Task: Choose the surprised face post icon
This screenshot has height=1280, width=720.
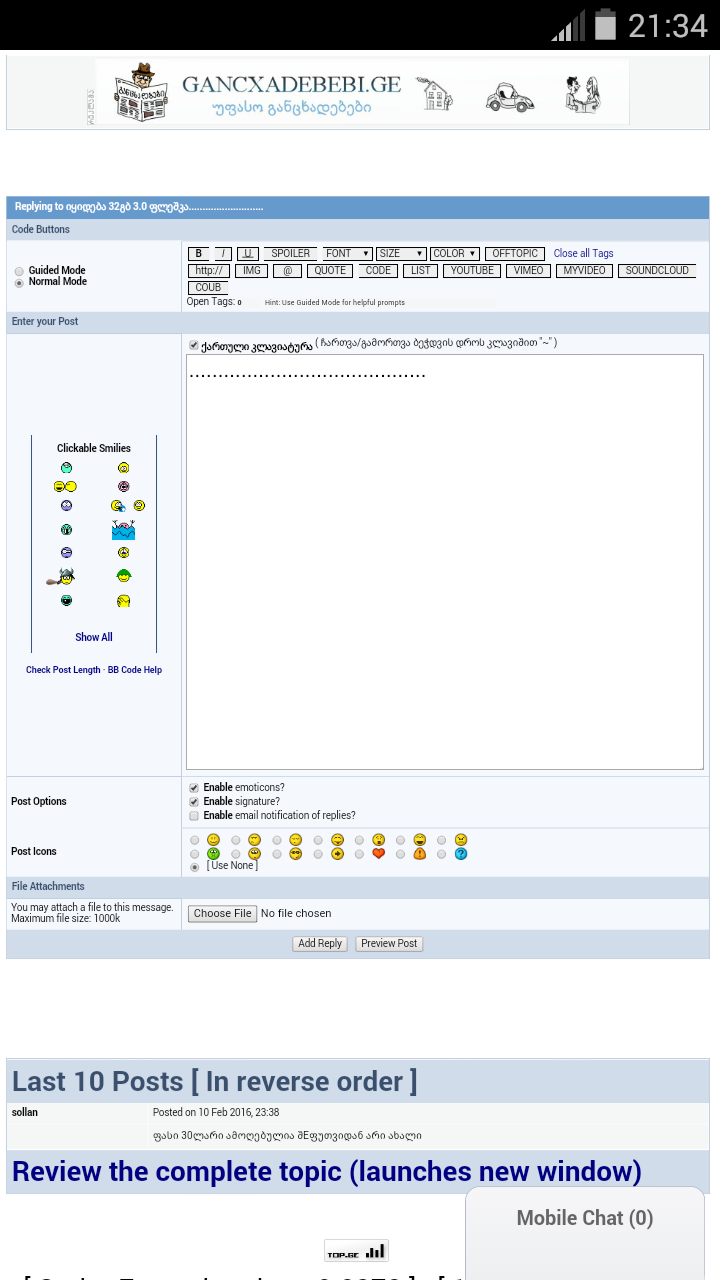Action: point(379,840)
